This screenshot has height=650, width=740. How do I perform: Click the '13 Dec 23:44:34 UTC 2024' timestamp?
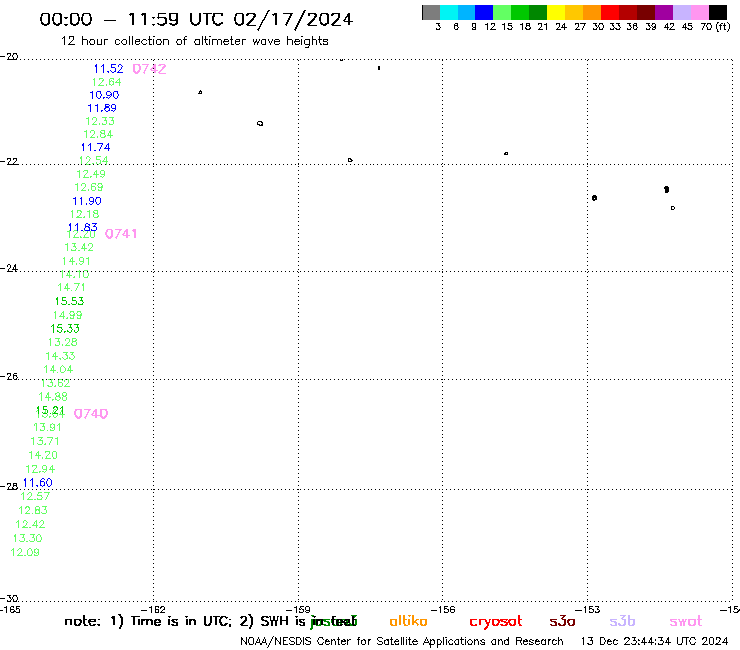click(655, 642)
